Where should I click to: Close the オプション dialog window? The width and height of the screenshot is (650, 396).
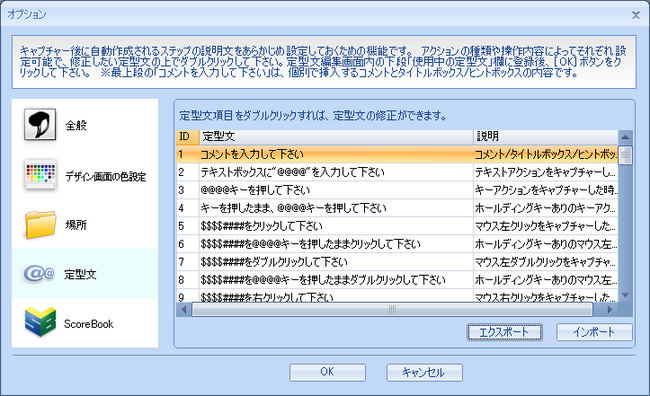click(635, 15)
